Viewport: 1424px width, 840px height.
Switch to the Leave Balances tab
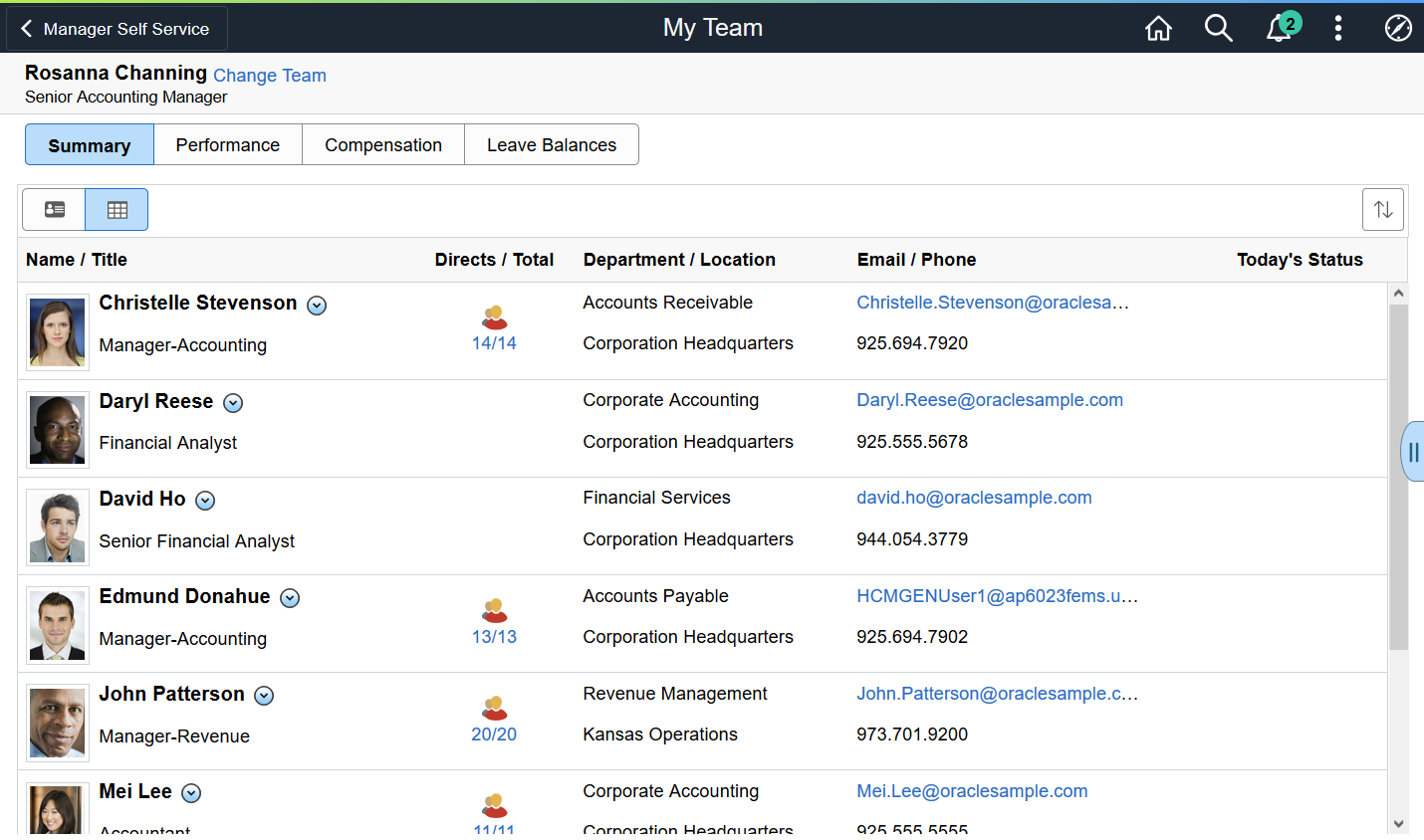[552, 144]
